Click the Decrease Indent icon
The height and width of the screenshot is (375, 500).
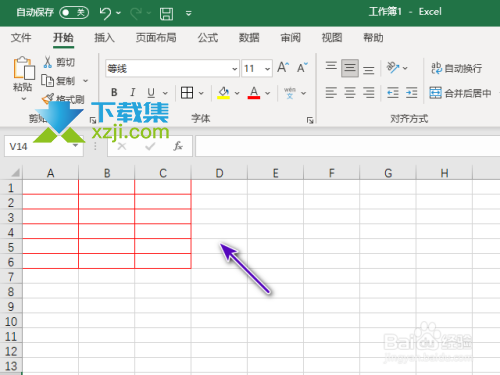point(393,92)
